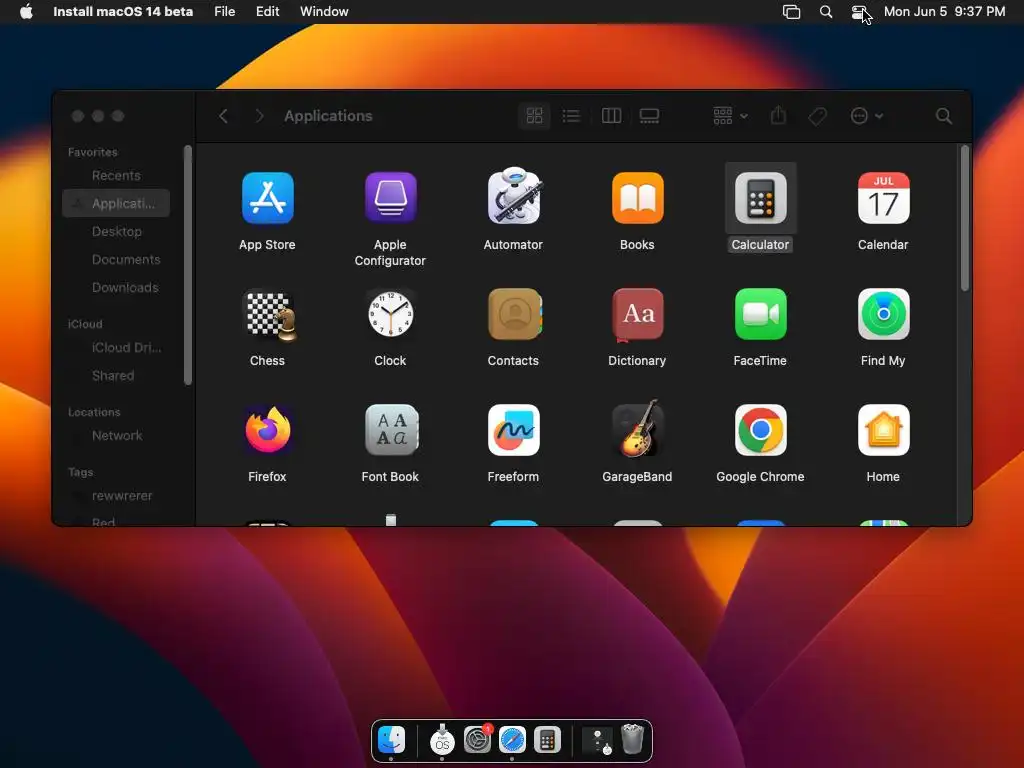
Task: Open Desktop in the sidebar
Action: 116,231
